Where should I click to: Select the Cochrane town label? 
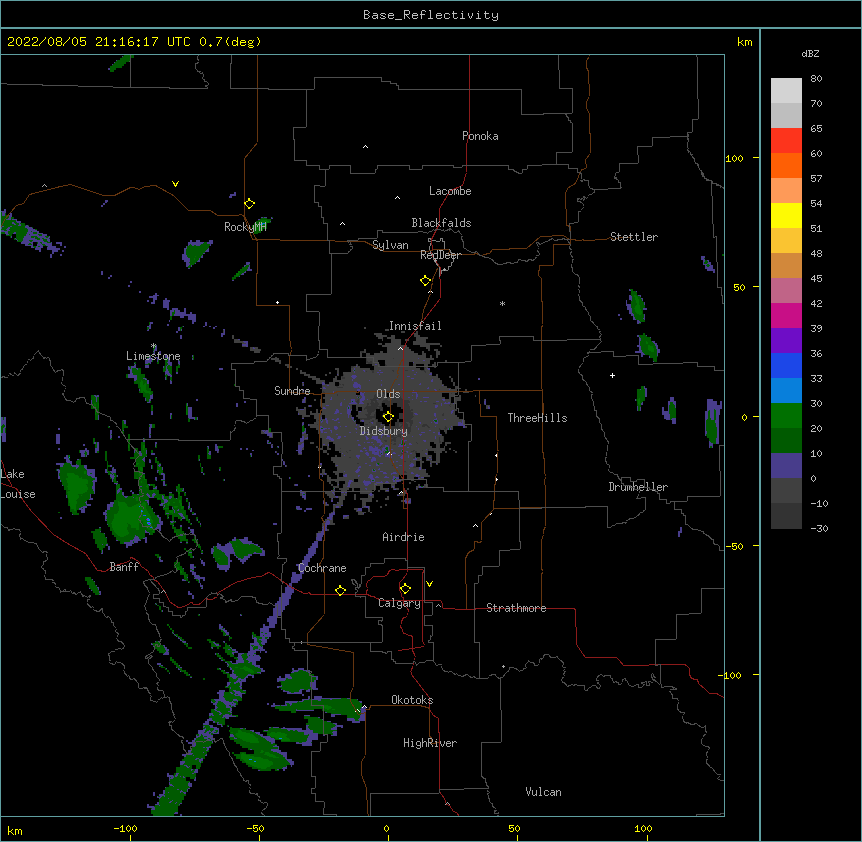(x=322, y=568)
